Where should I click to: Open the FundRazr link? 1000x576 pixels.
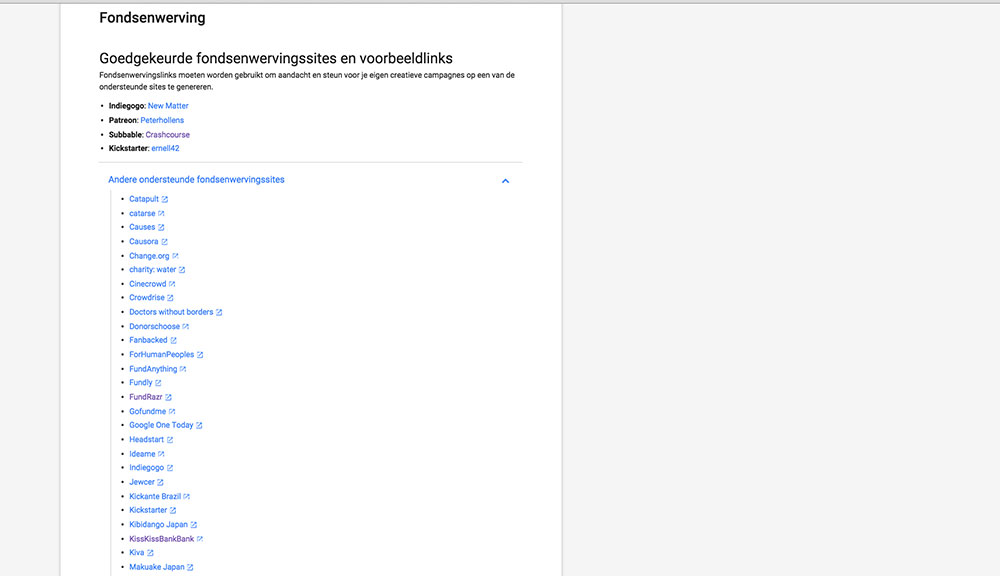point(146,397)
